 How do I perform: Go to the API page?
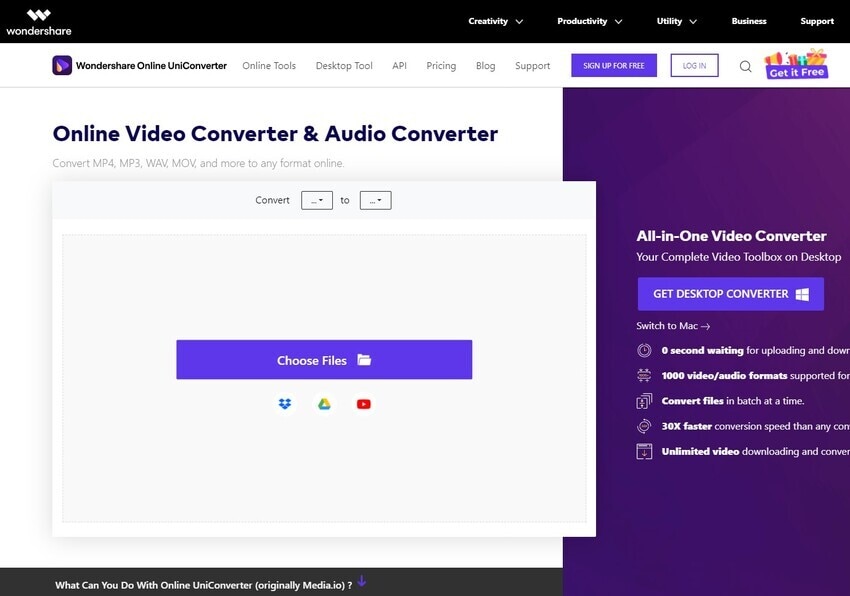point(400,66)
